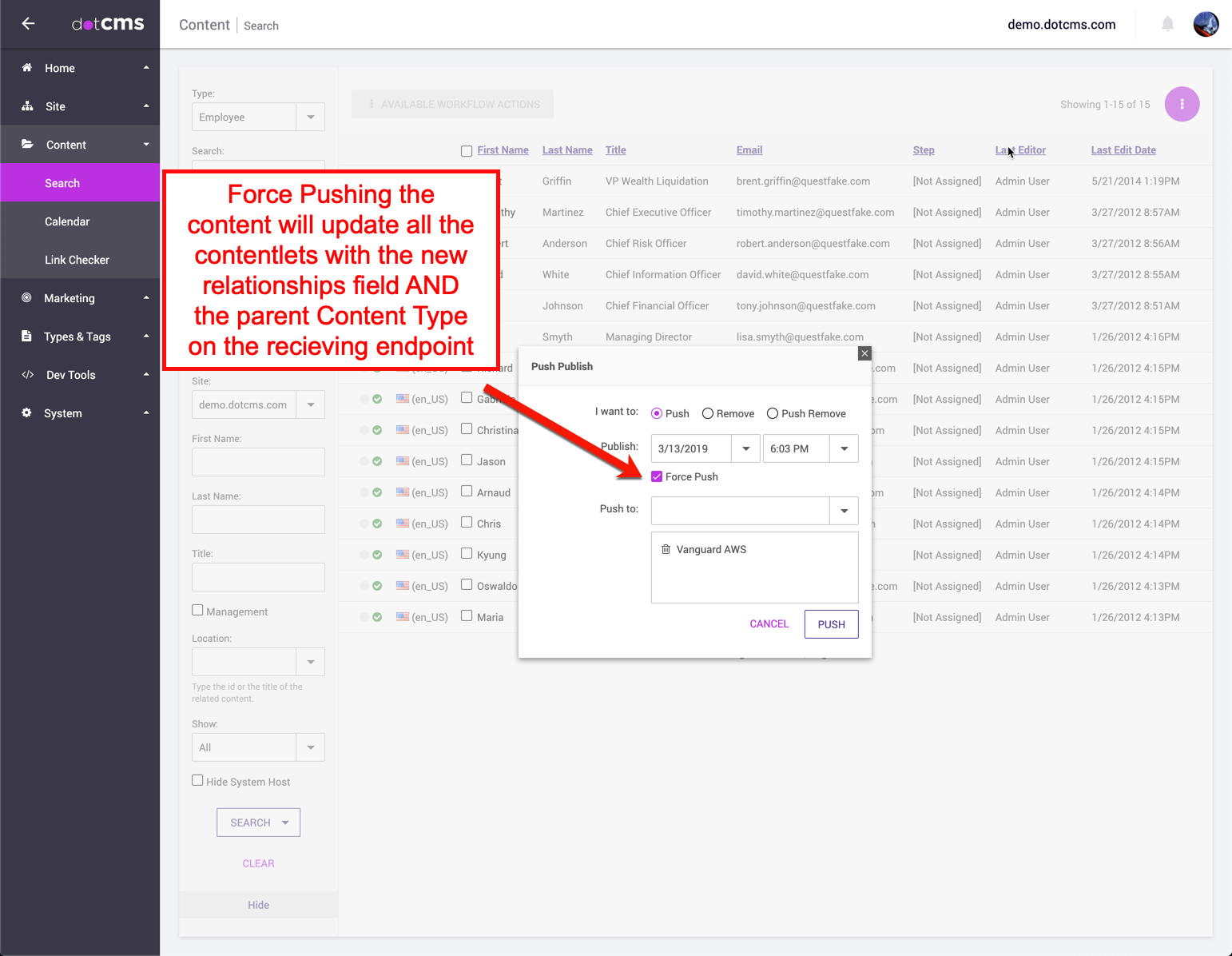
Task: Expand the Push to dropdown
Action: (x=844, y=511)
